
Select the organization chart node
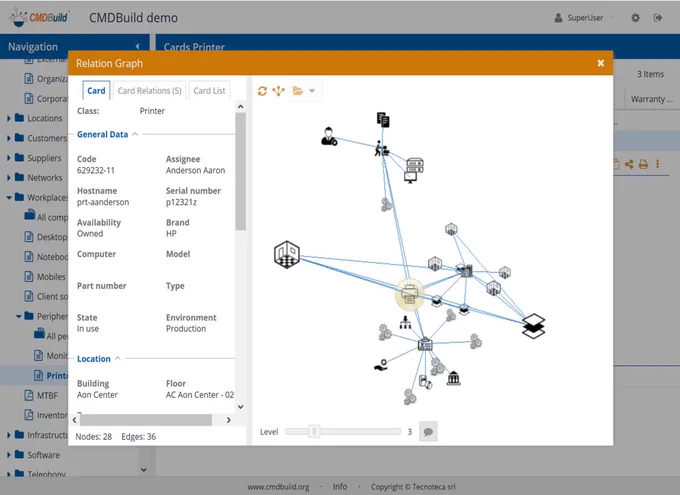[405, 322]
